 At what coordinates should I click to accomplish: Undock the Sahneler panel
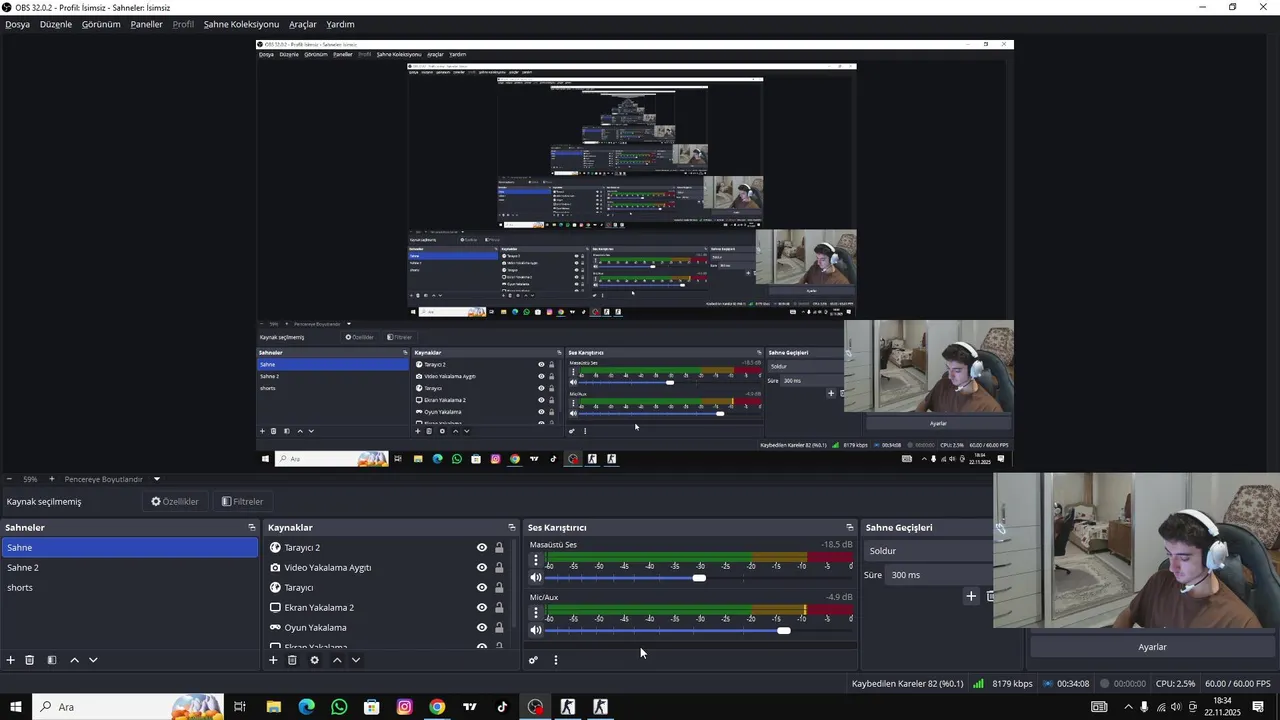[252, 527]
